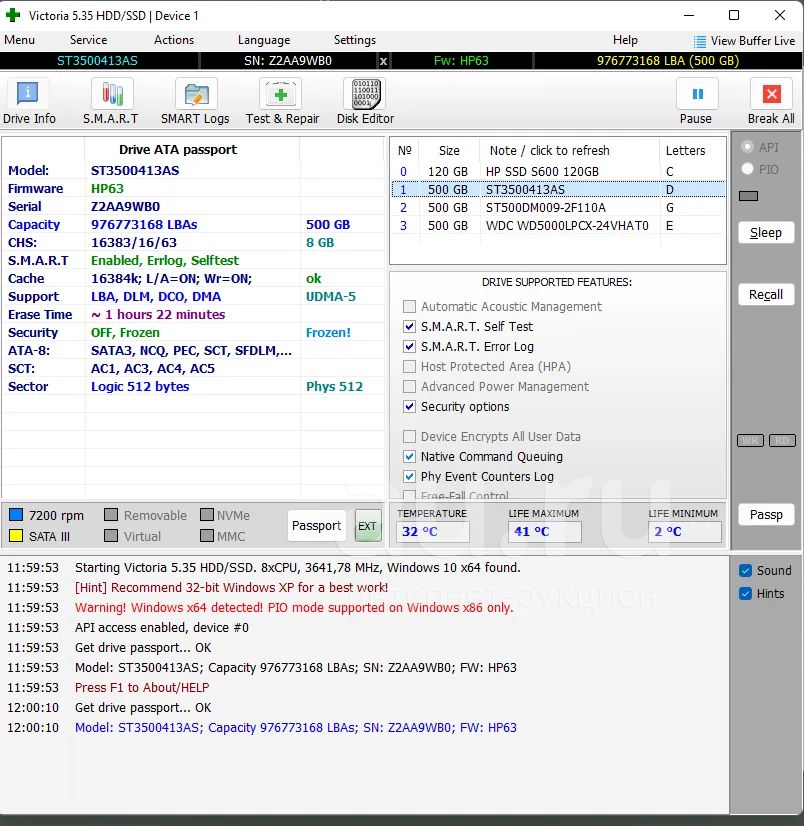This screenshot has width=804, height=826.
Task: Click the green cross Victoria app icon
Action: (x=13, y=15)
